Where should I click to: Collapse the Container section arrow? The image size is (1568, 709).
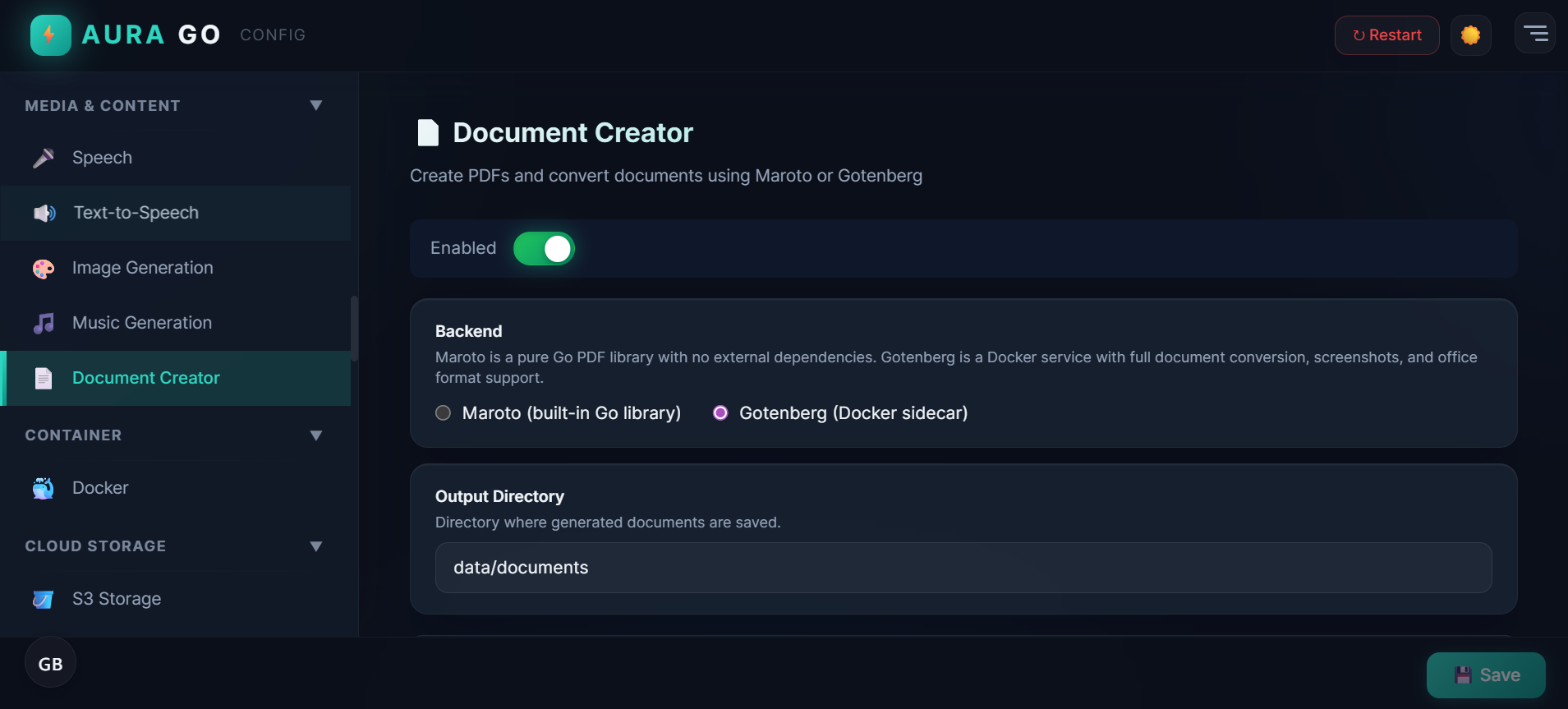pyautogui.click(x=316, y=435)
